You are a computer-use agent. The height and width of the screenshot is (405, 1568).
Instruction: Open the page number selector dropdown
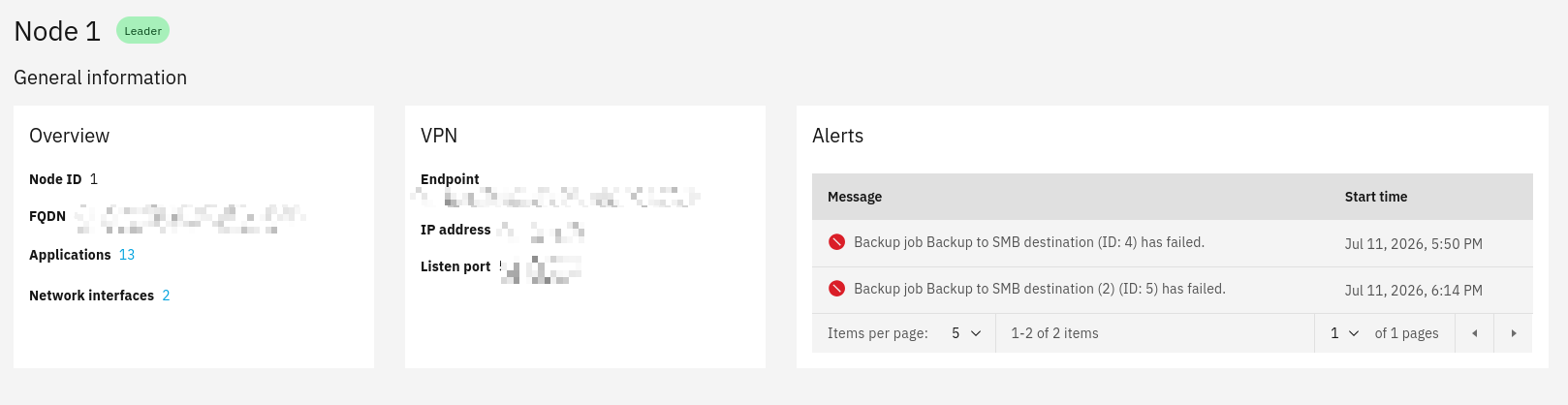[1344, 333]
